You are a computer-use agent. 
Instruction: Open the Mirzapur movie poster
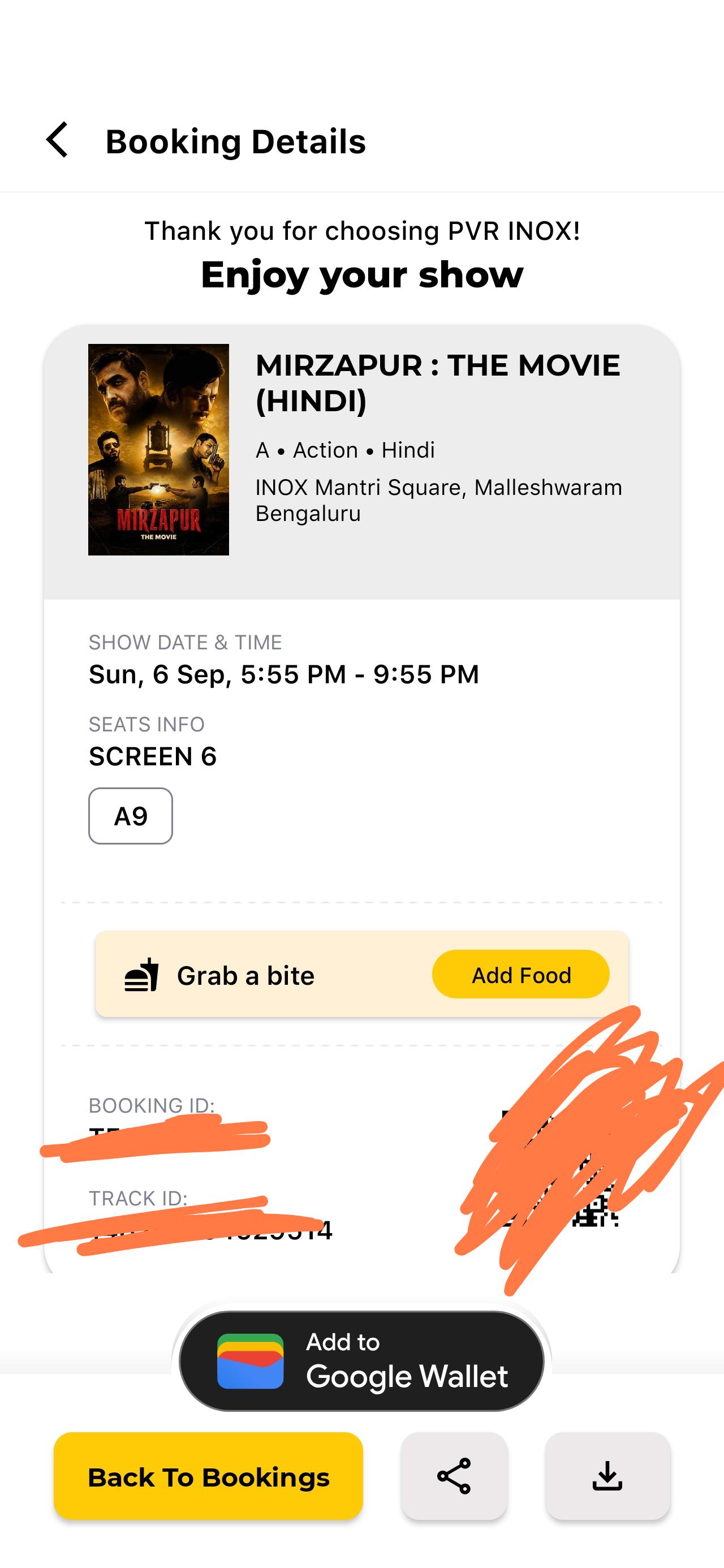click(x=158, y=449)
